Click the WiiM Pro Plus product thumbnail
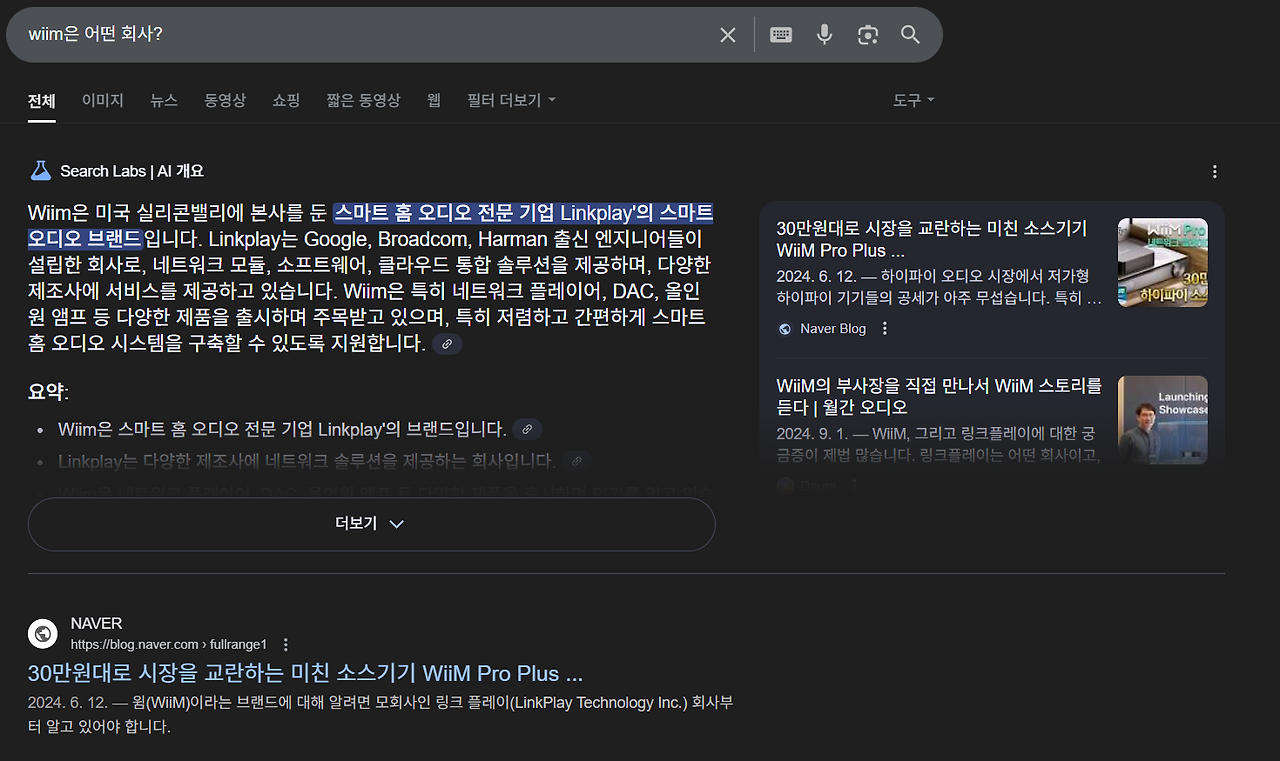The width and height of the screenshot is (1280, 761). coord(1163,262)
